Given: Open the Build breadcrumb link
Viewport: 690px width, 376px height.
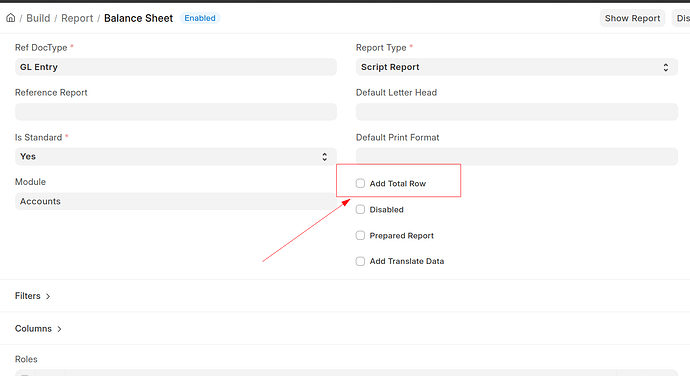Looking at the screenshot, I should pos(38,18).
